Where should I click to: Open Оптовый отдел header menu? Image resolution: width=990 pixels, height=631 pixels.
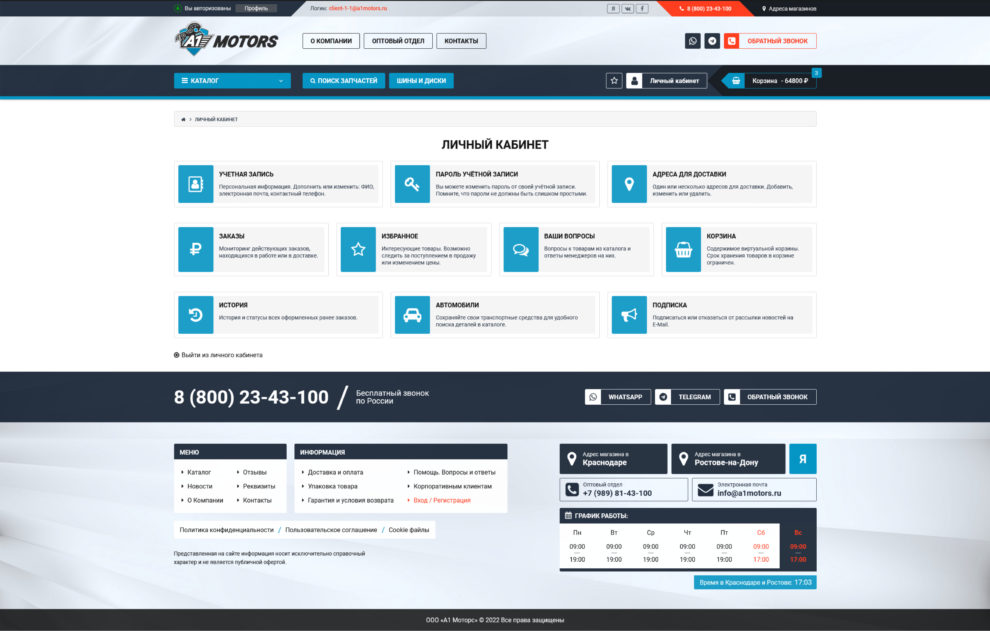pyautogui.click(x=398, y=41)
